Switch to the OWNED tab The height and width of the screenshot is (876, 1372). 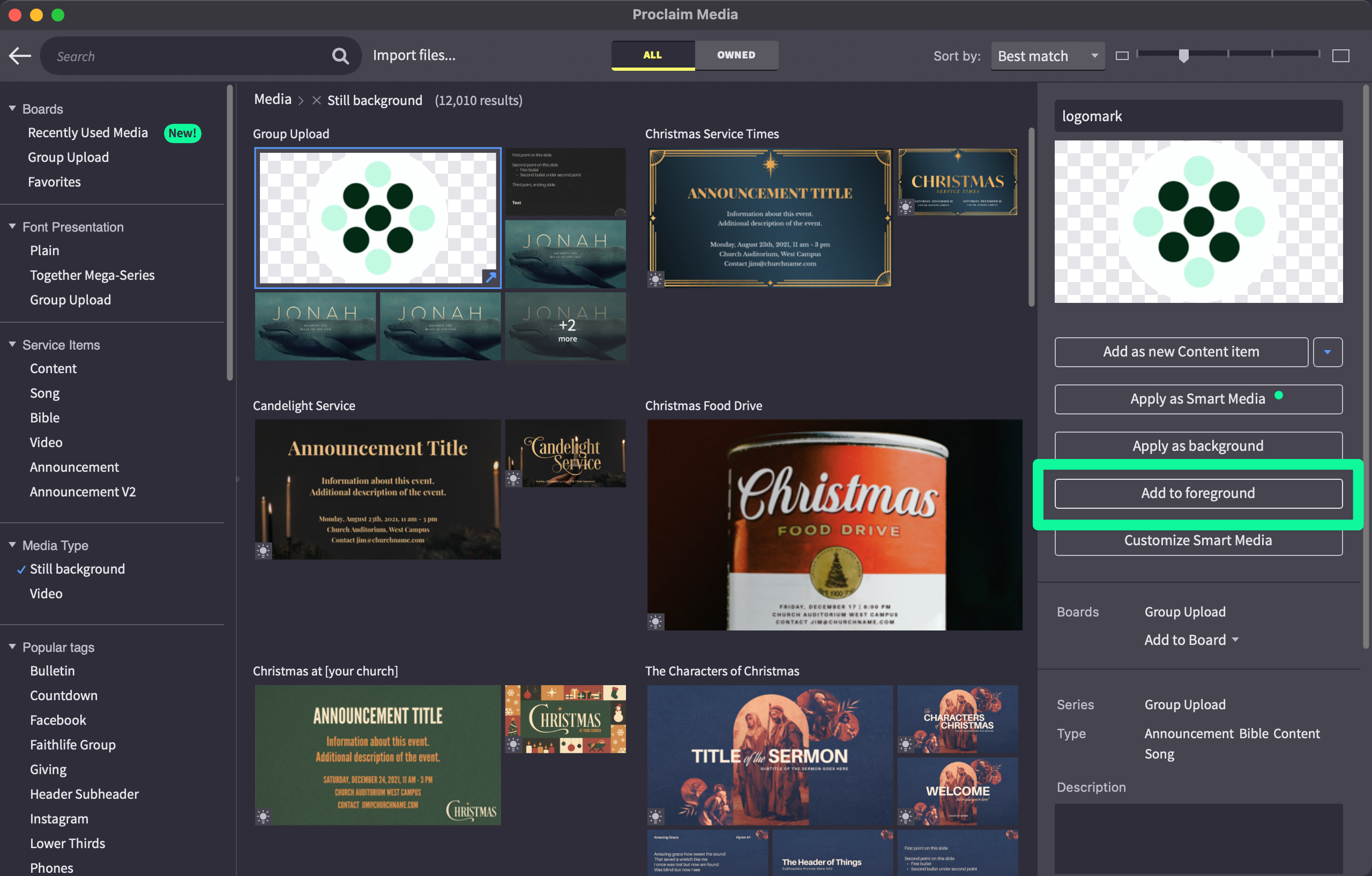pyautogui.click(x=735, y=55)
